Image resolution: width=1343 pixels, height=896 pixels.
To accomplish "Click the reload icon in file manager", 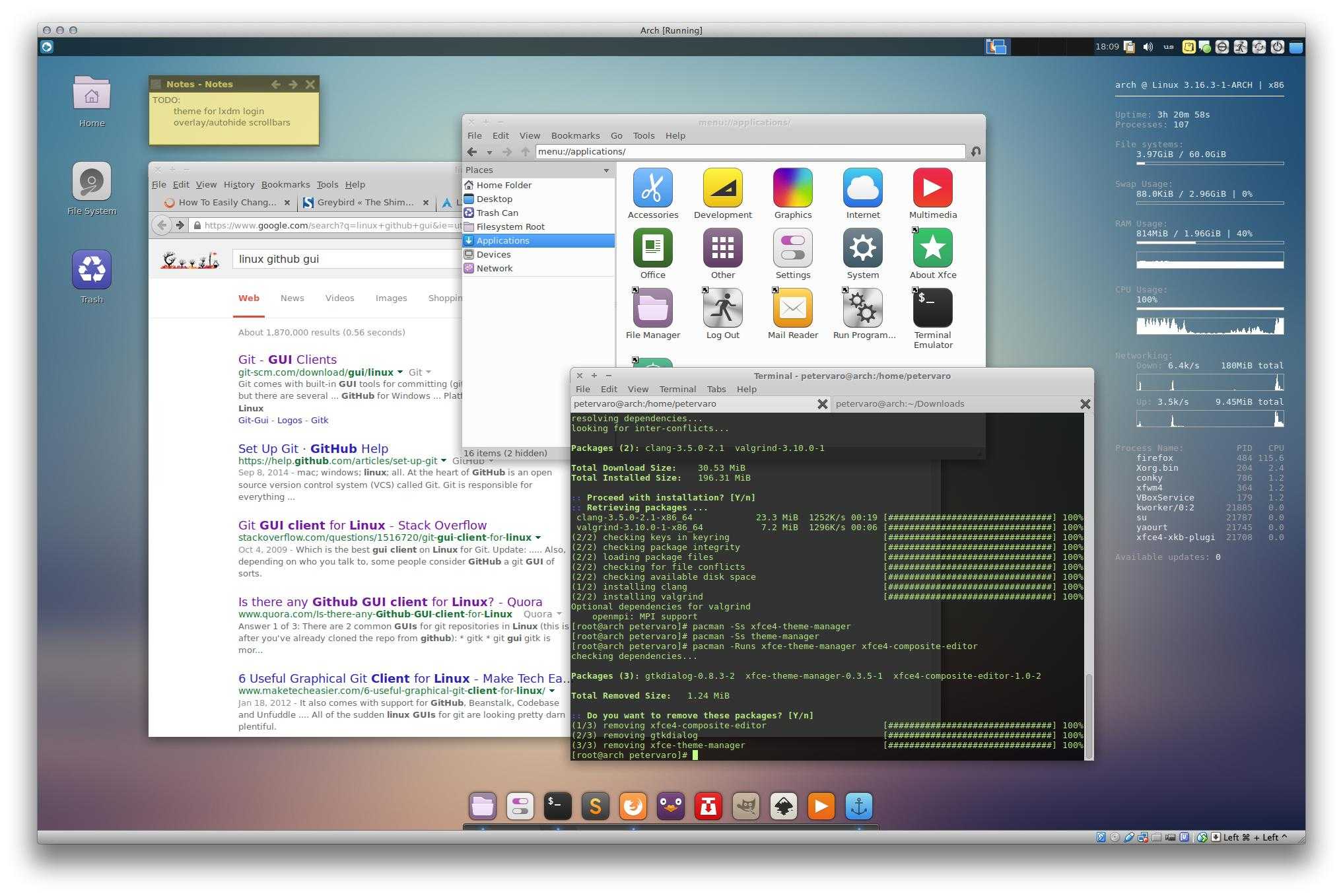I will click(975, 152).
